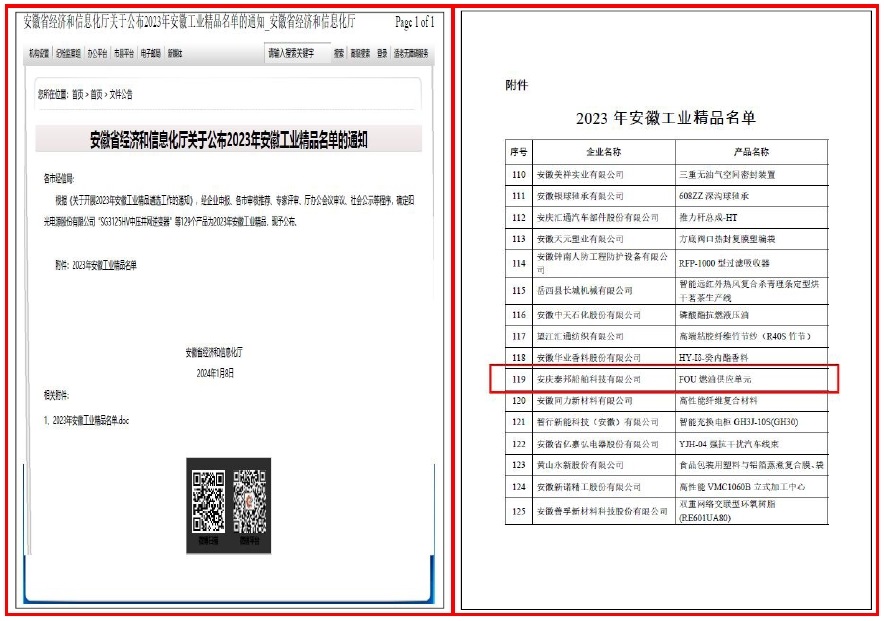Click the 文件公告 breadcrumb item
884x621 pixels.
click(x=121, y=95)
